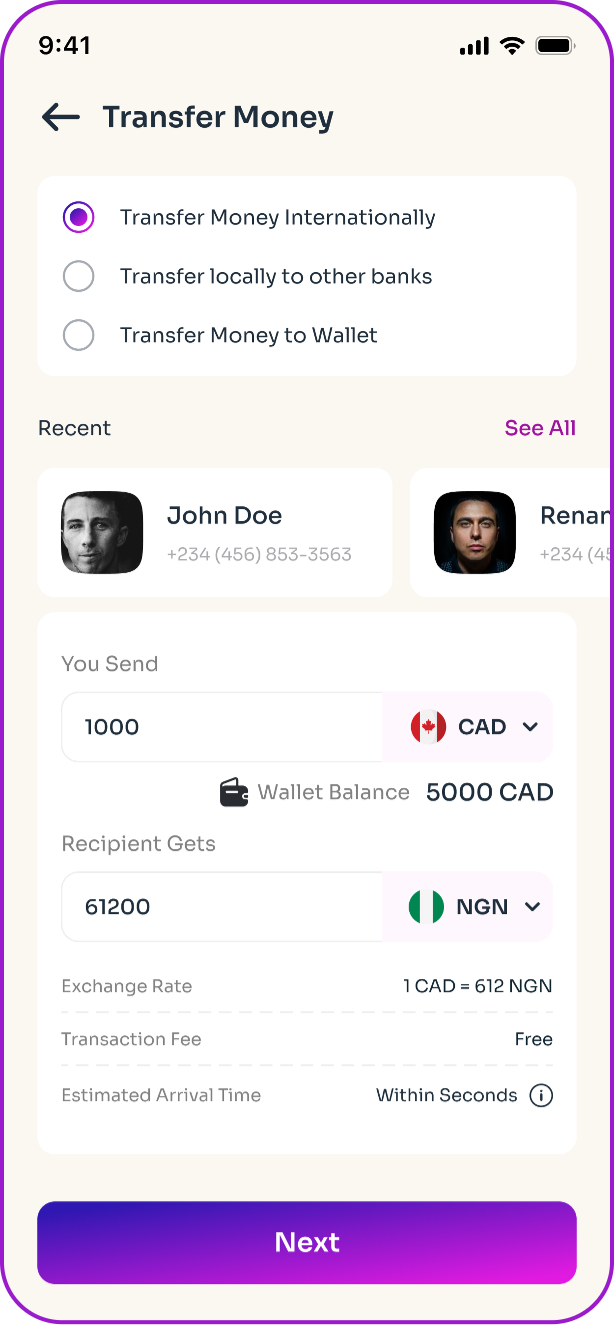Choose Transfer Money to Wallet option
The image size is (614, 1325).
click(79, 336)
